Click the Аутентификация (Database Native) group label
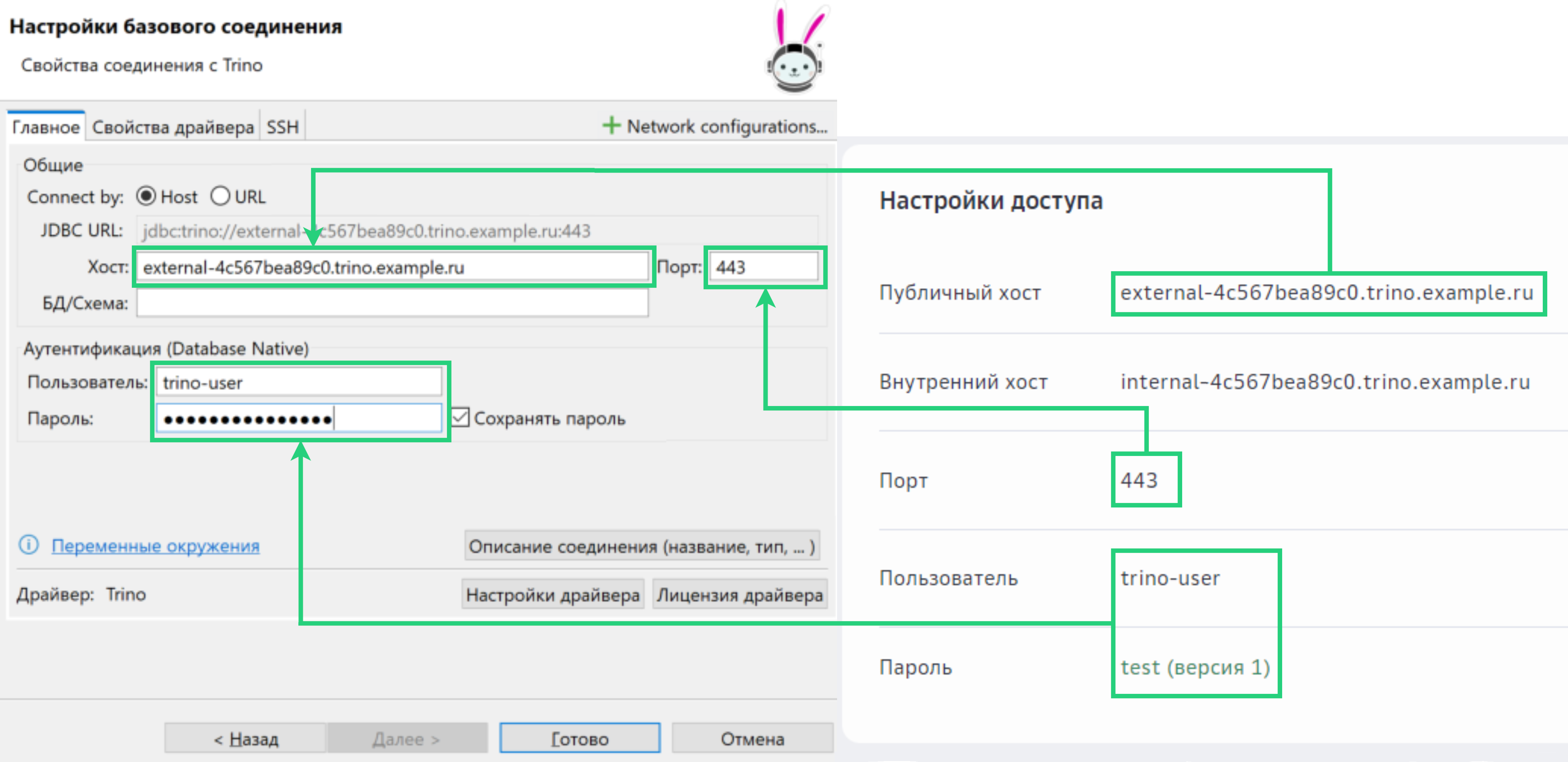Screen dimensions: 1568x762 (x=166, y=348)
